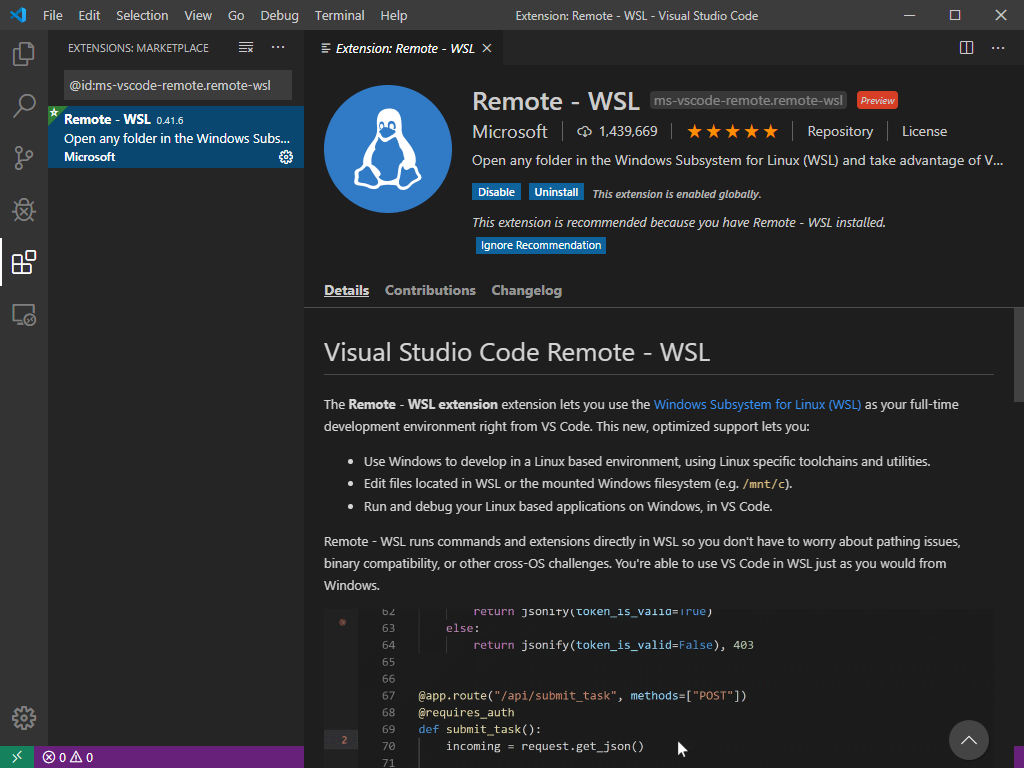Screen dimensions: 1024x768
Task: Click the five-star rating
Action: [x=732, y=131]
